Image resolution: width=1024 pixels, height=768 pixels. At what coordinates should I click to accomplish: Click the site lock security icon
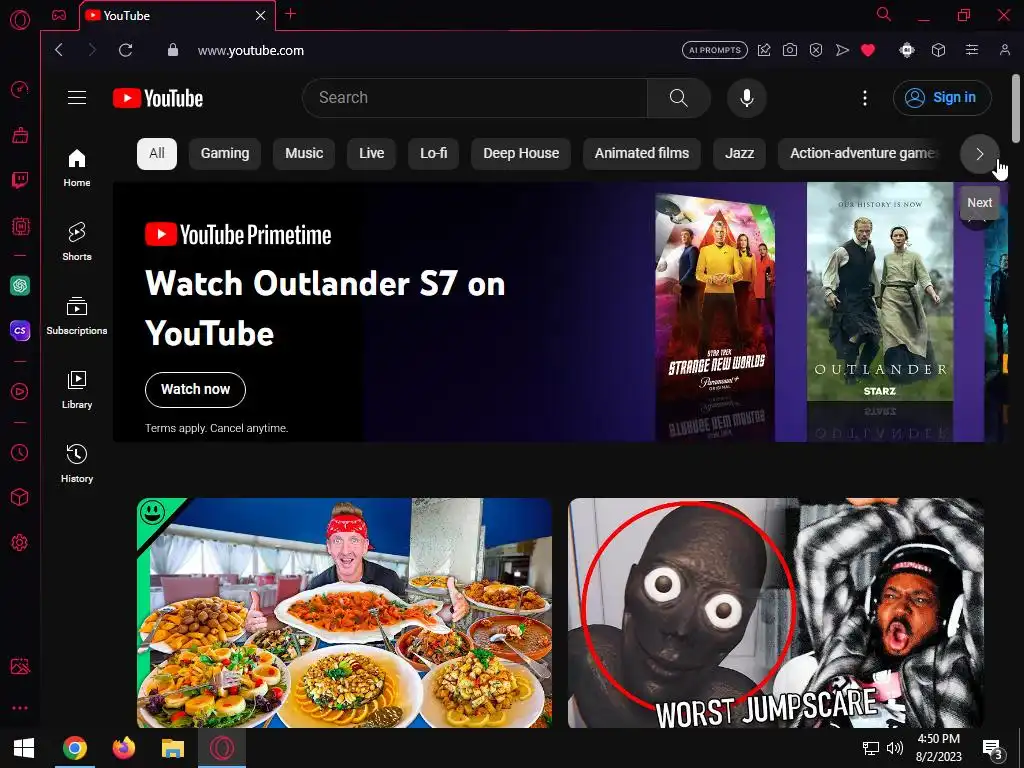pyautogui.click(x=172, y=50)
